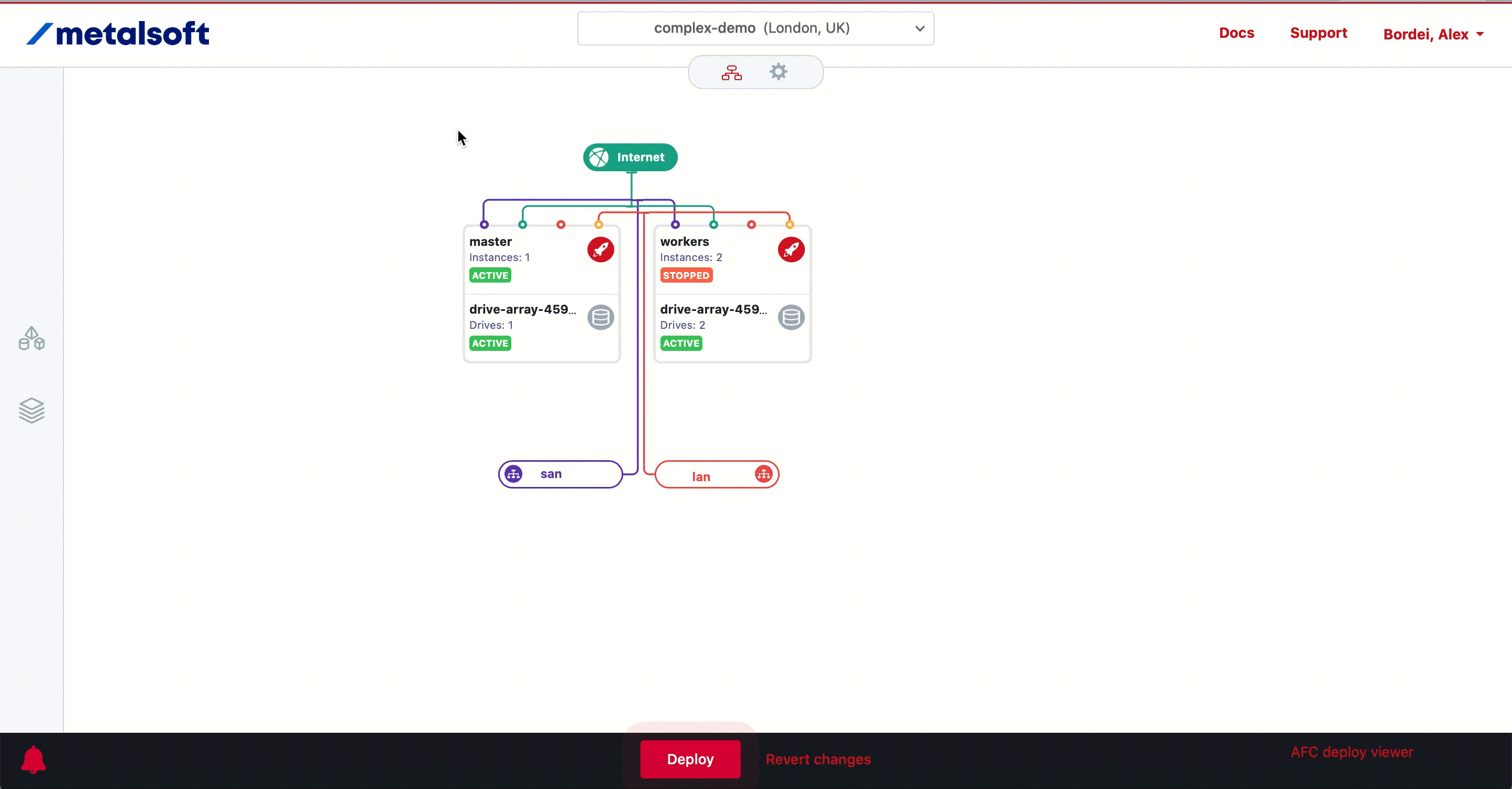Open the Docs menu item
The height and width of the screenshot is (789, 1512).
point(1236,33)
